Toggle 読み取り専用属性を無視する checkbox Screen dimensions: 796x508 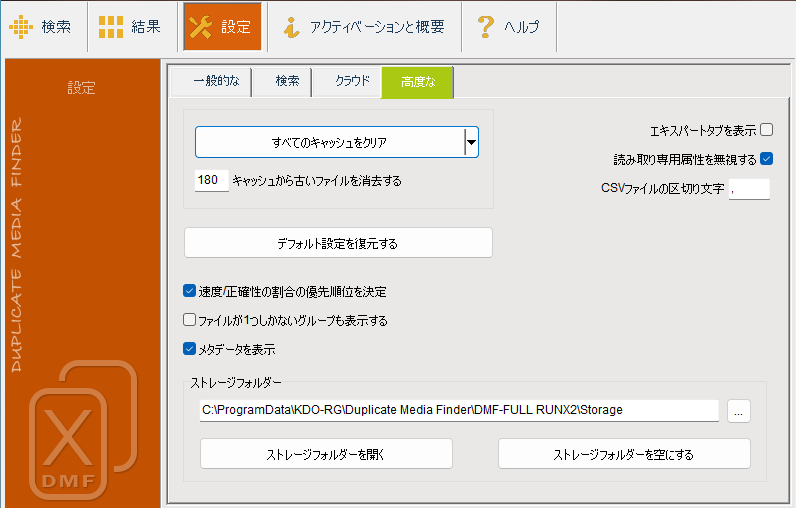click(x=767, y=159)
